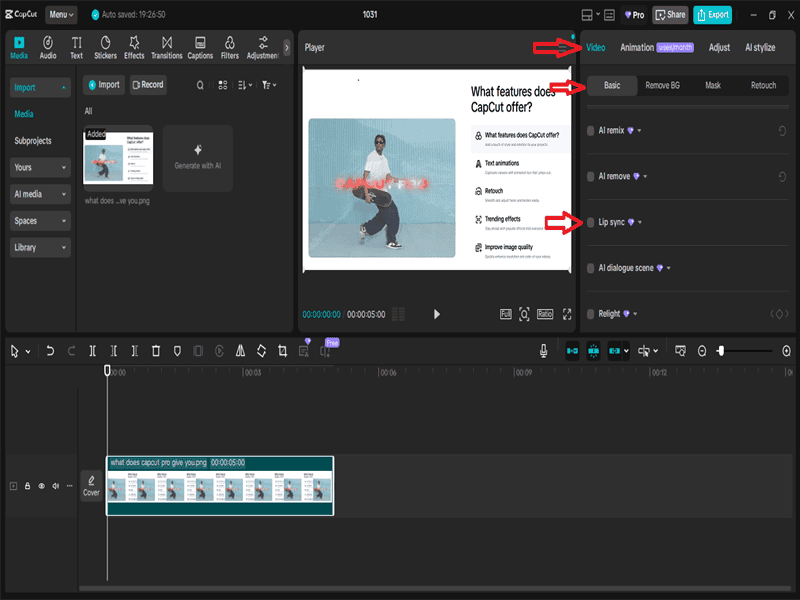The height and width of the screenshot is (600, 800).
Task: Open the Transitions panel
Action: pos(166,47)
